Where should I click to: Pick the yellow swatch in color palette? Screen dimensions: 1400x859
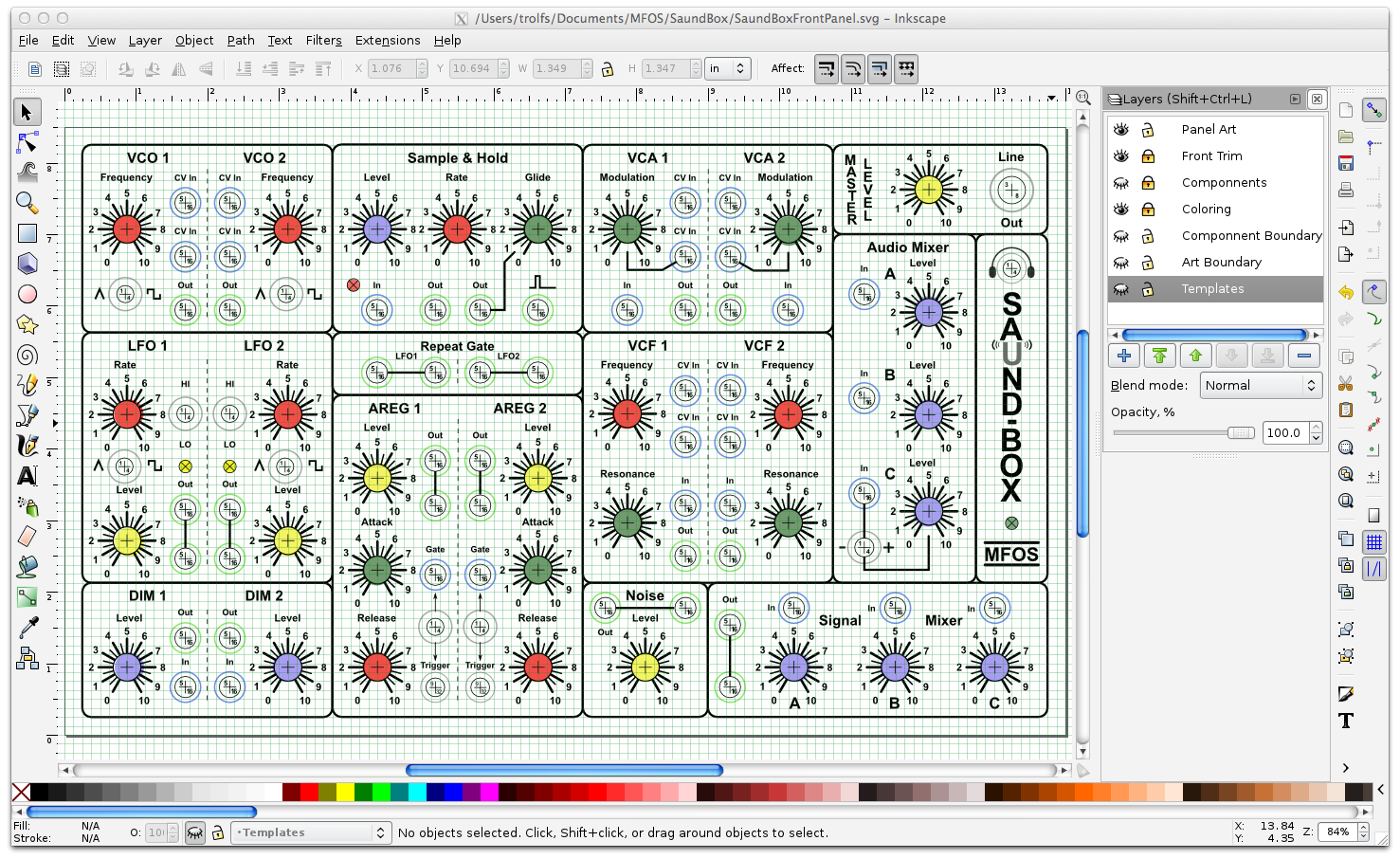click(x=345, y=792)
